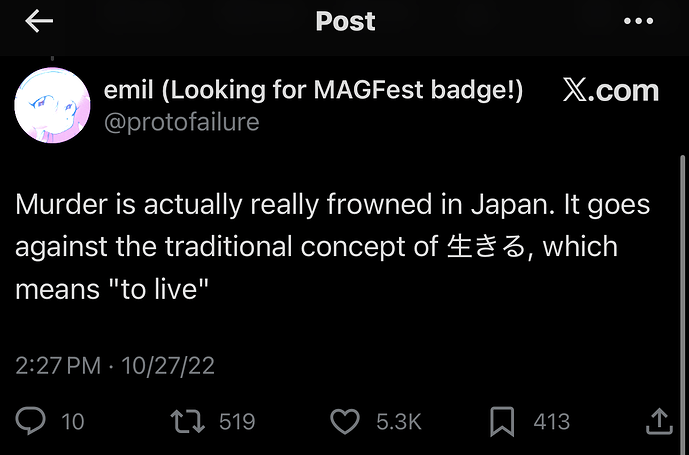Screen dimensions: 689x455
Task: View the 519 reposts count
Action: [237, 422]
